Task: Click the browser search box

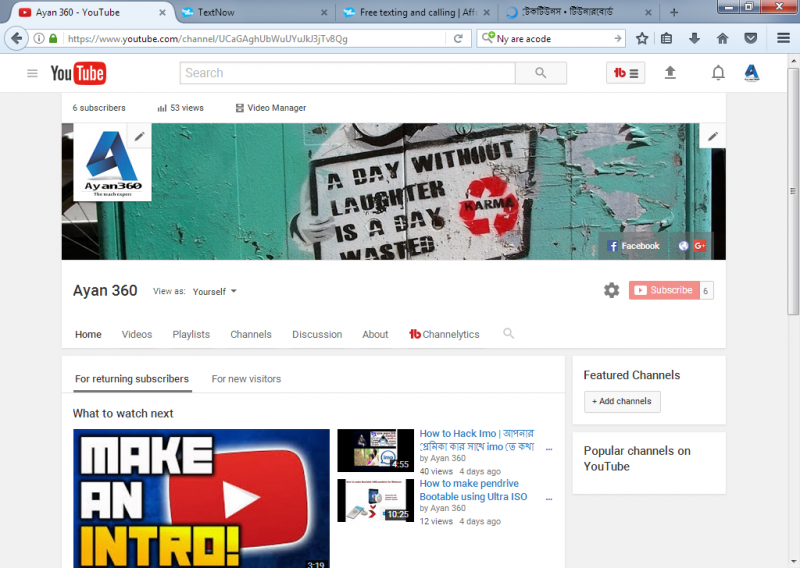Action: 553,39
